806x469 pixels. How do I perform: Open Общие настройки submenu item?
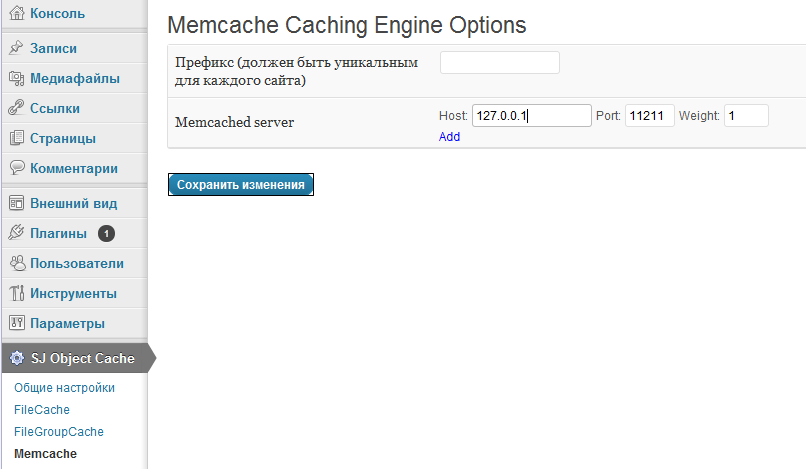64,387
